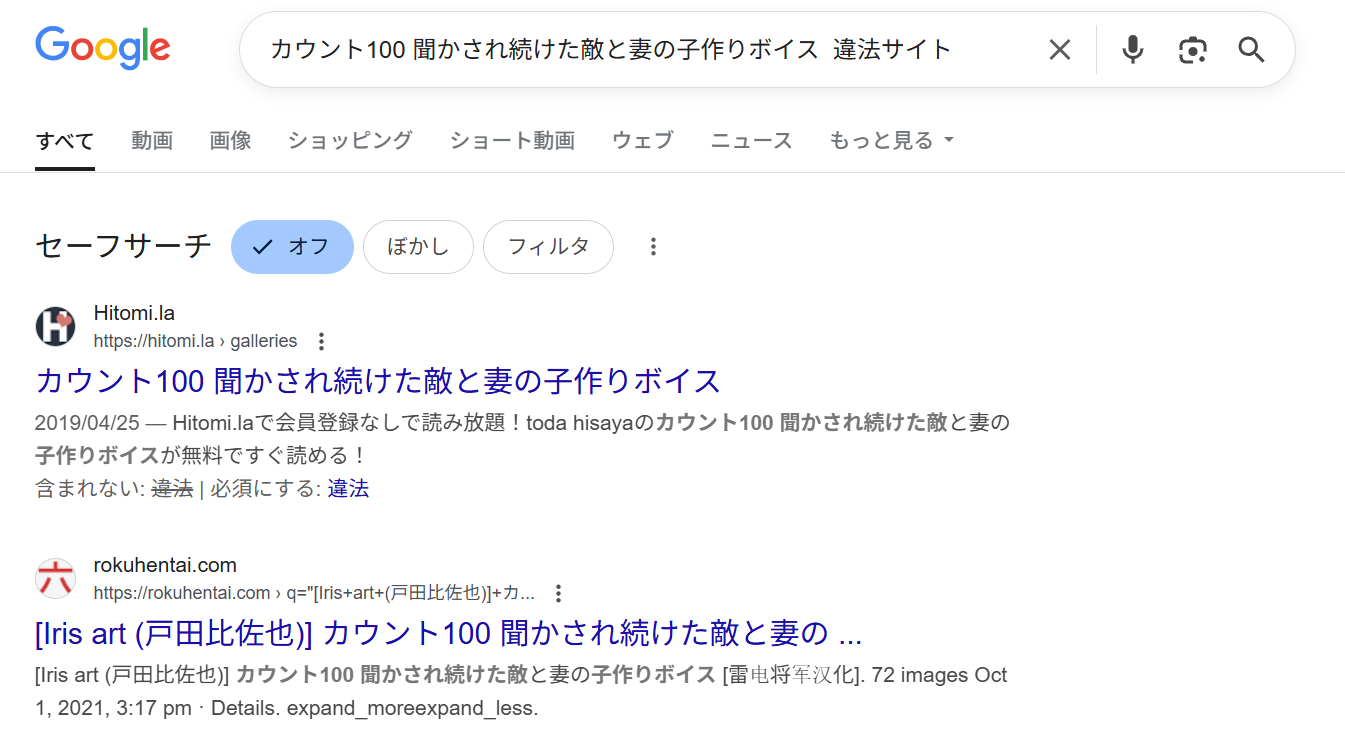1345x745 pixels.
Task: Clear the search query with the X icon
Action: click(1059, 48)
